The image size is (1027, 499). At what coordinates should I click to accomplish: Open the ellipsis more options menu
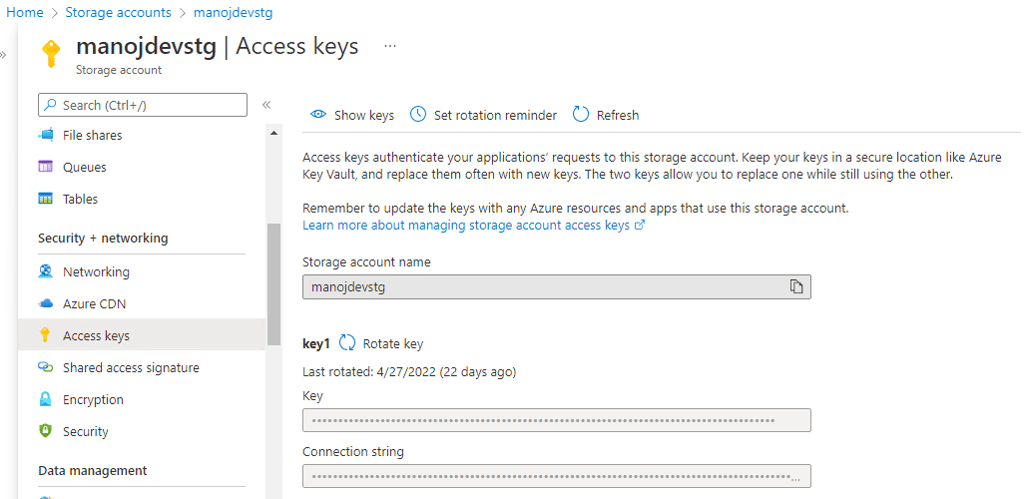click(390, 47)
